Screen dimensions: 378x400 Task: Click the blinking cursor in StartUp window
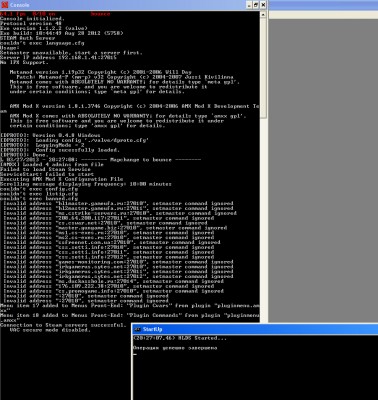[x=135, y=354]
